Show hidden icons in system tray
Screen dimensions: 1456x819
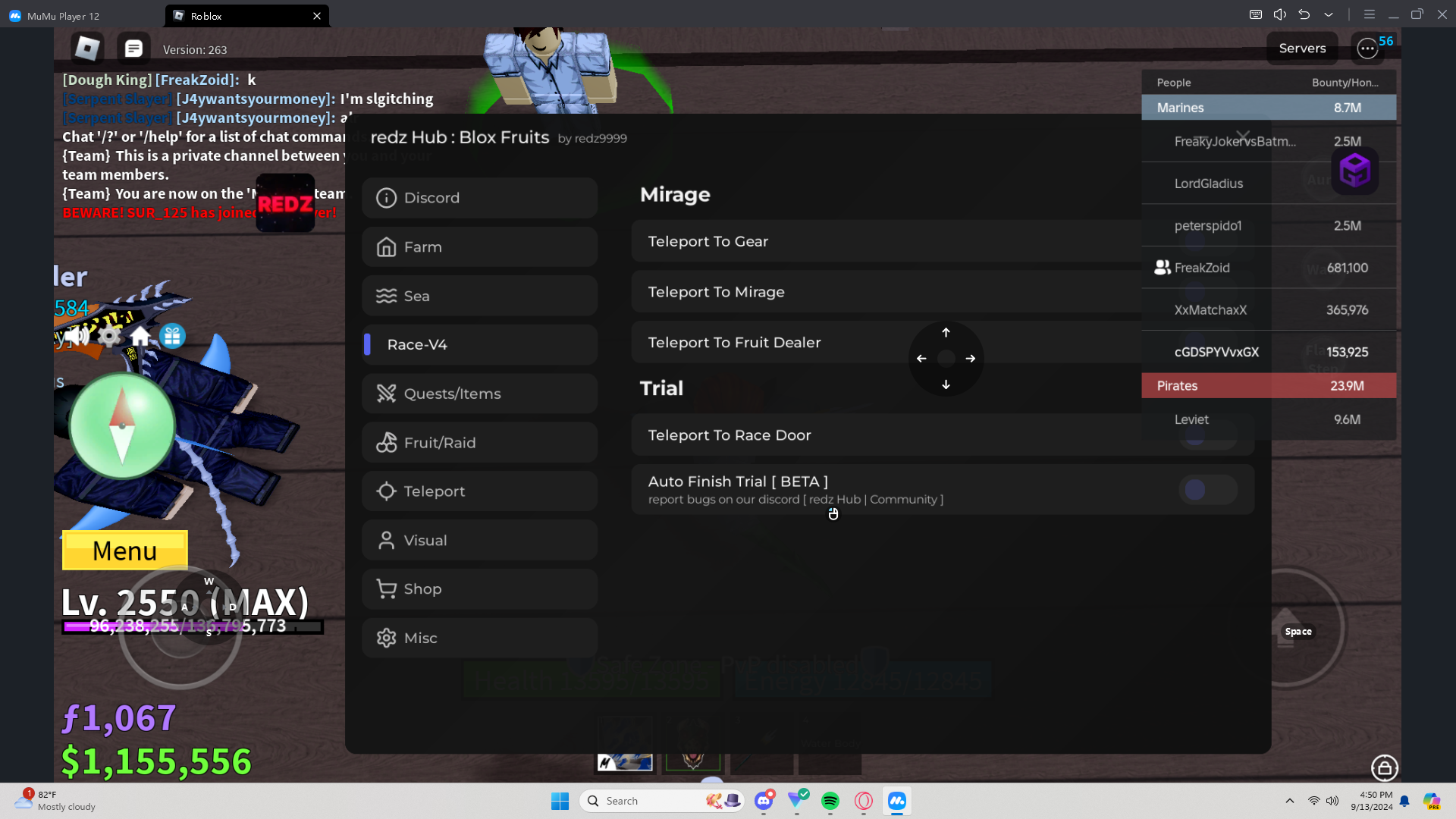[1290, 801]
